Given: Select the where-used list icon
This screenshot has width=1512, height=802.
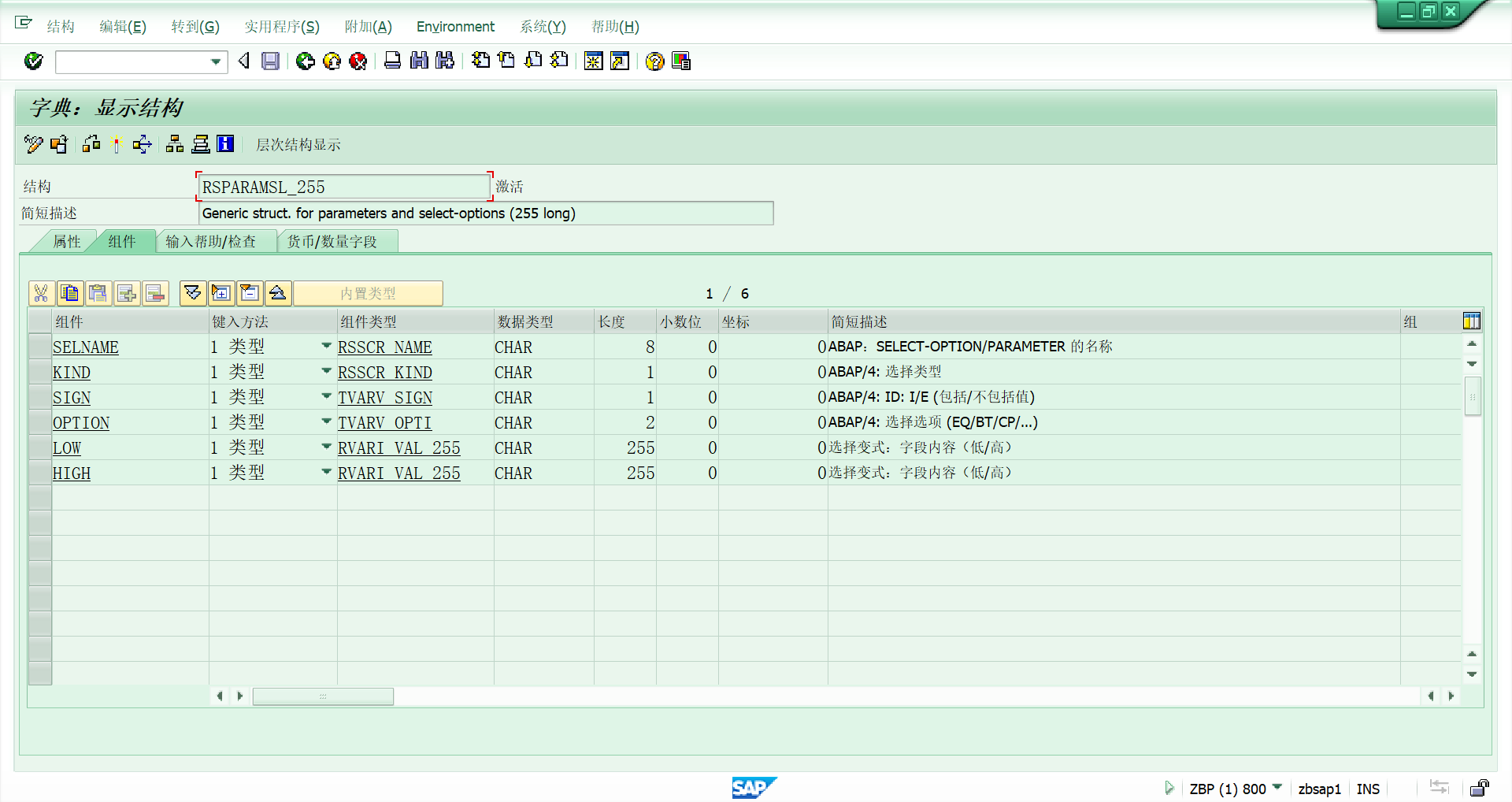Looking at the screenshot, I should click(x=90, y=144).
